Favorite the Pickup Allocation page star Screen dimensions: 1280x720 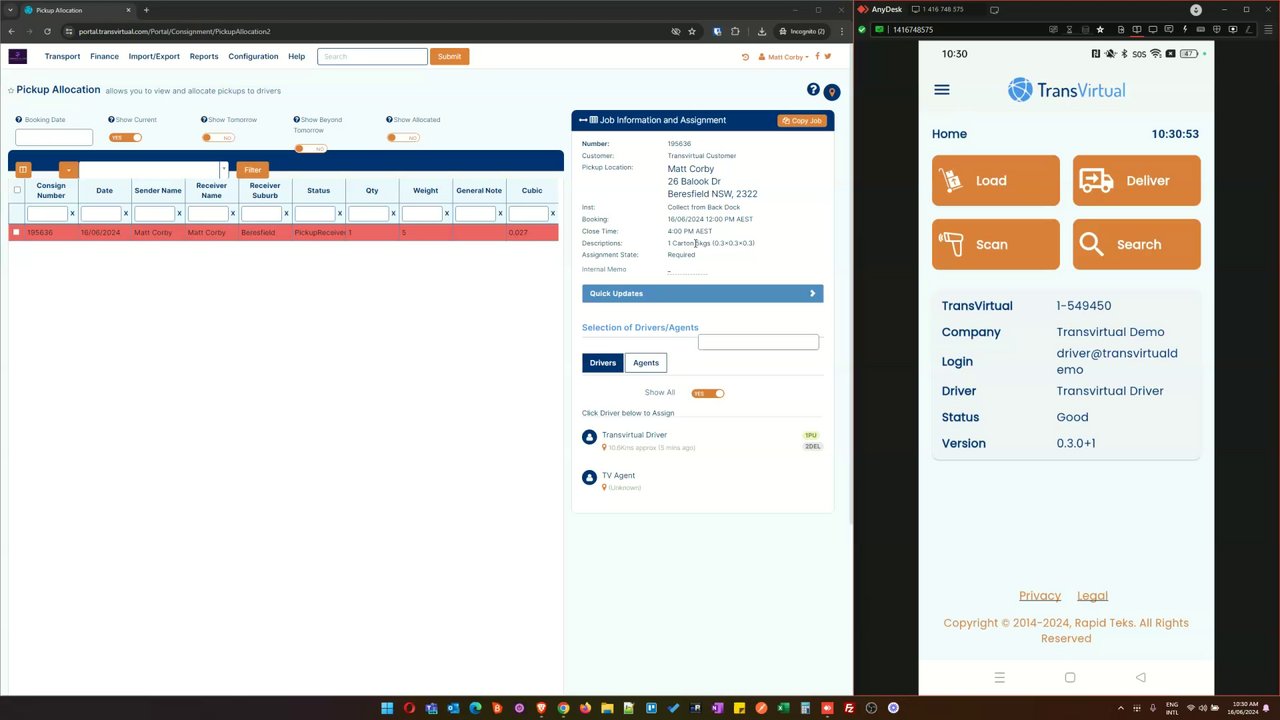(x=11, y=91)
